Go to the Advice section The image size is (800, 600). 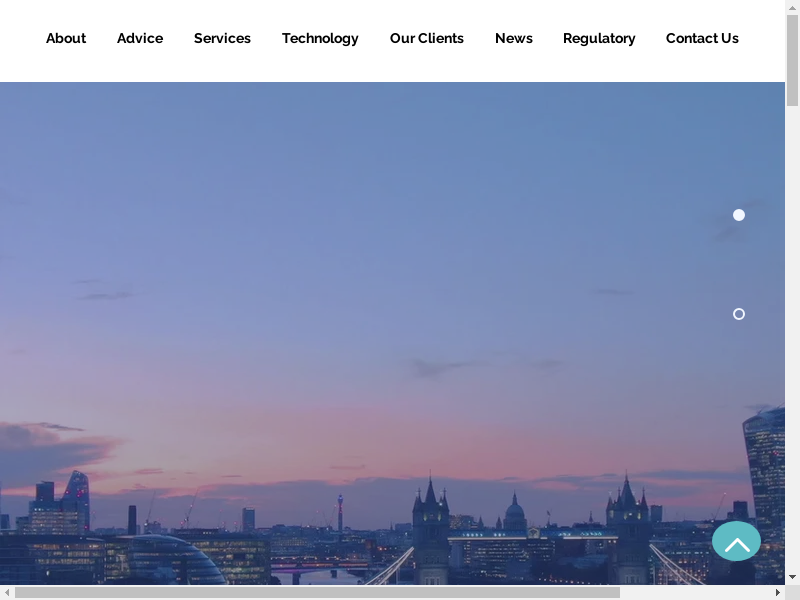point(140,38)
